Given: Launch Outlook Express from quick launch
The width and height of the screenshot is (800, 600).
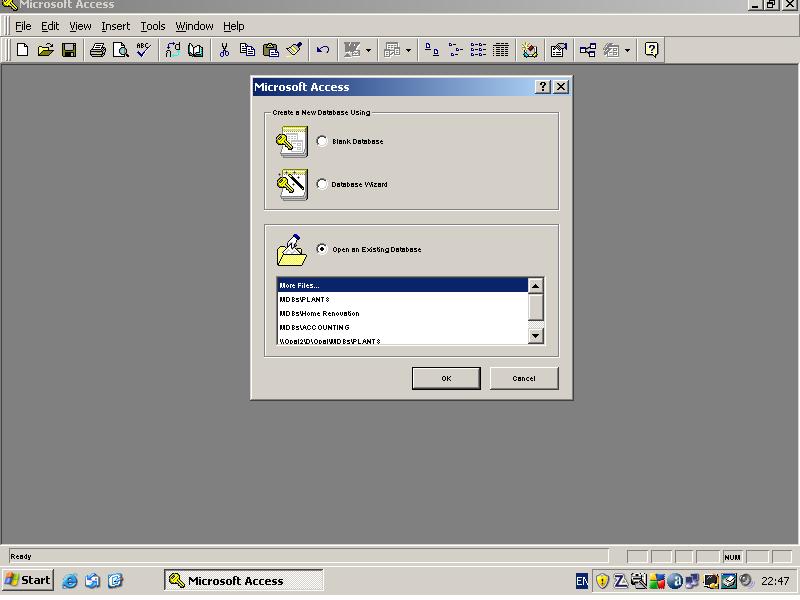Looking at the screenshot, I should coord(92,581).
